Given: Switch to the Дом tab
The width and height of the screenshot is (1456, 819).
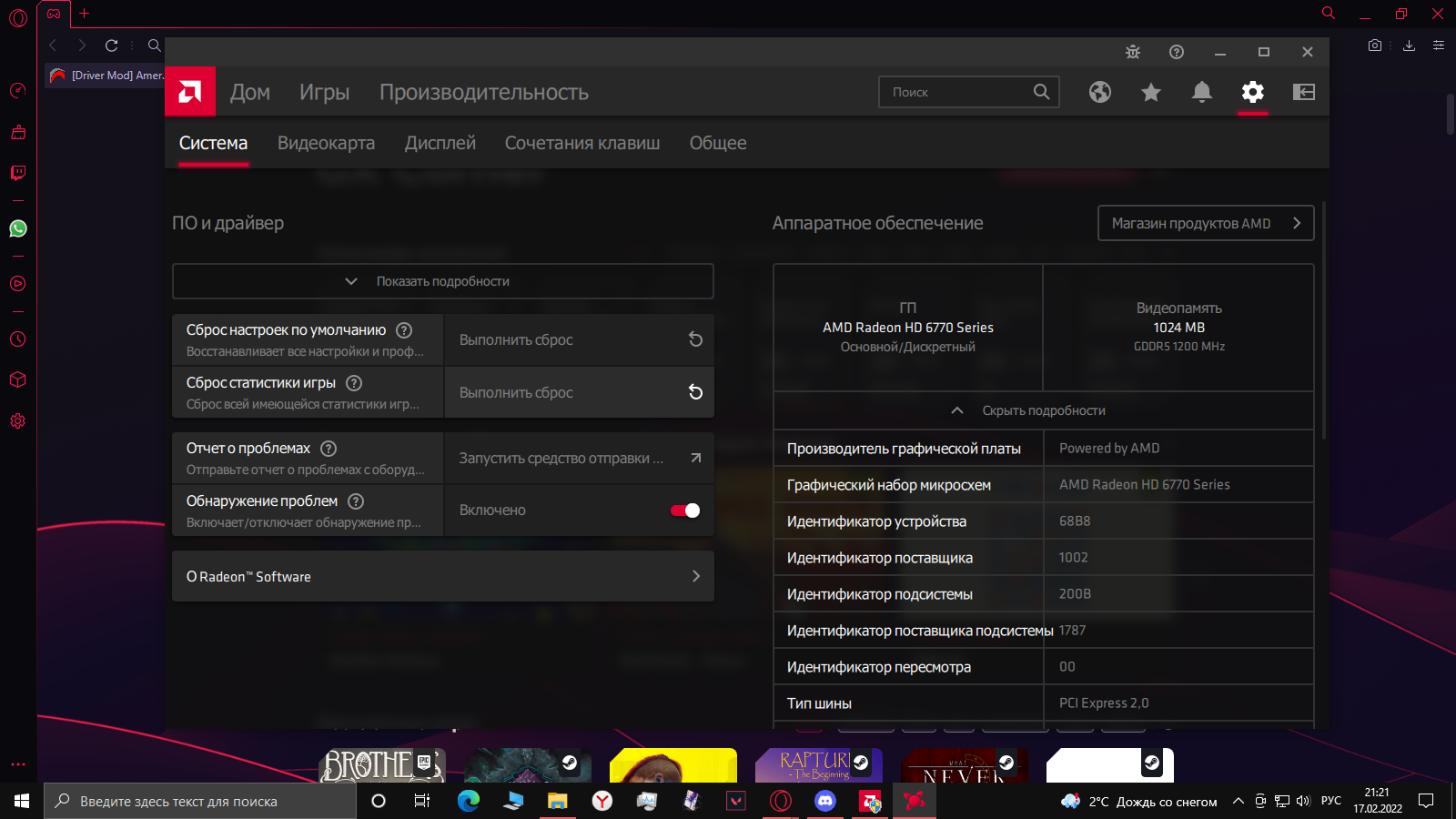Looking at the screenshot, I should click(250, 92).
